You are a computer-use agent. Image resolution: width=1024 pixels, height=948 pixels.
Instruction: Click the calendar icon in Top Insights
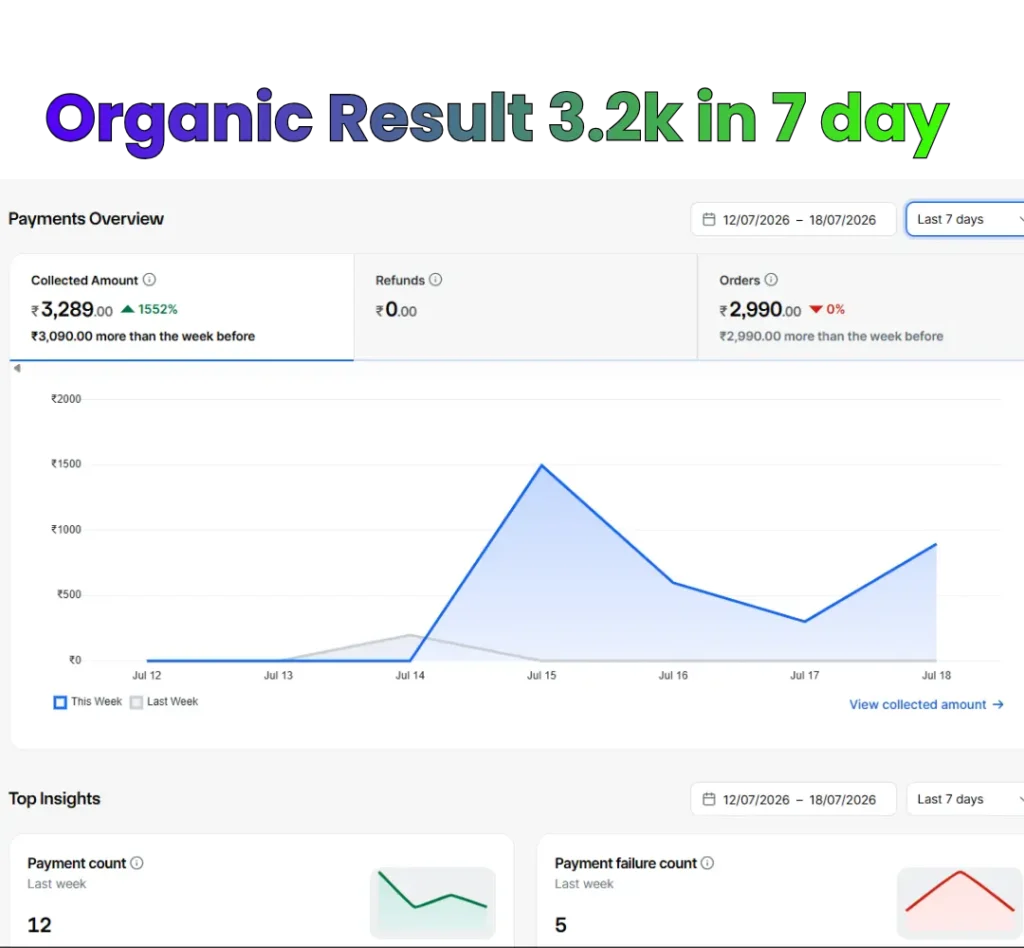[709, 799]
